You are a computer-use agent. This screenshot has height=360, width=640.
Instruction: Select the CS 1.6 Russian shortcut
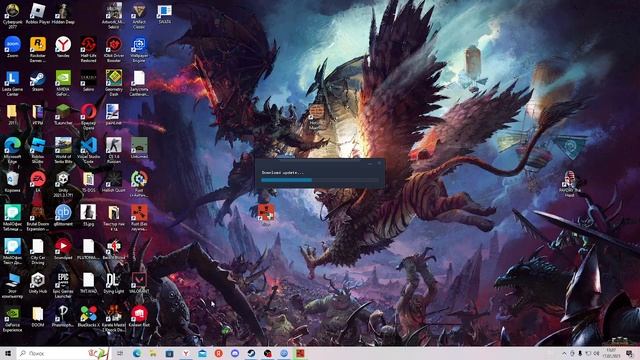(114, 150)
